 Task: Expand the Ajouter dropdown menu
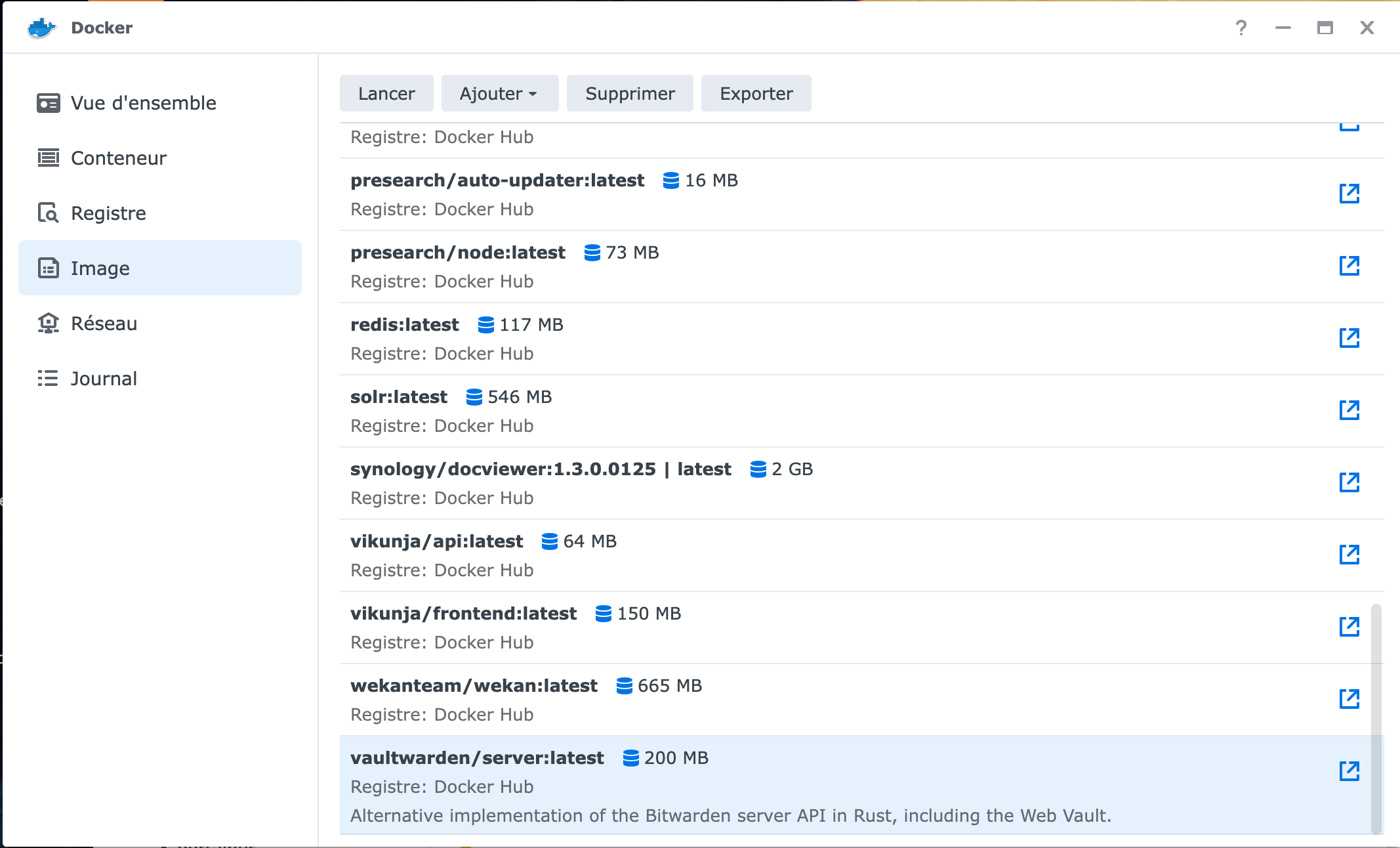click(499, 93)
